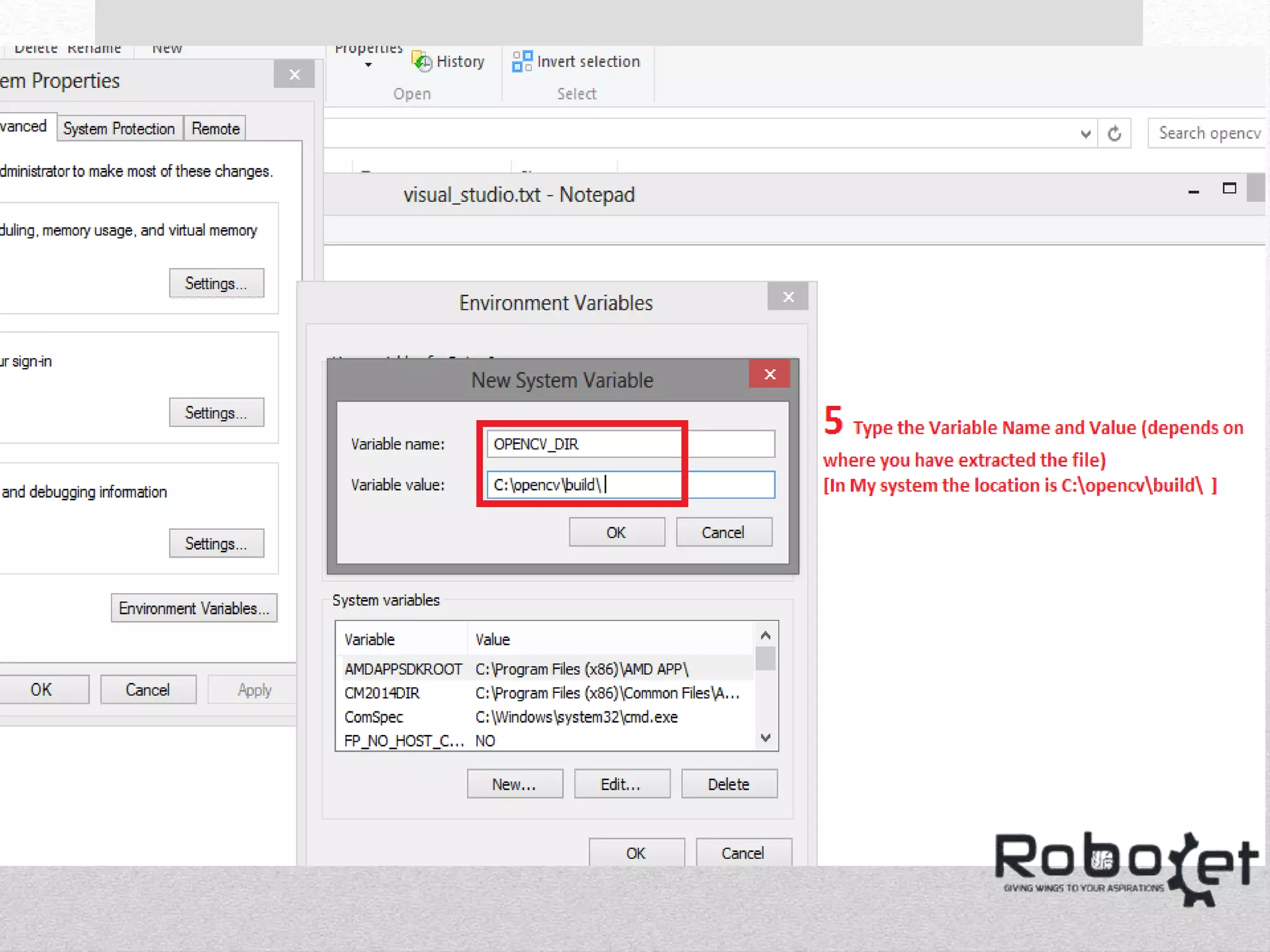This screenshot has width=1270, height=952.
Task: Close the New System Variable dialog
Action: (x=770, y=374)
